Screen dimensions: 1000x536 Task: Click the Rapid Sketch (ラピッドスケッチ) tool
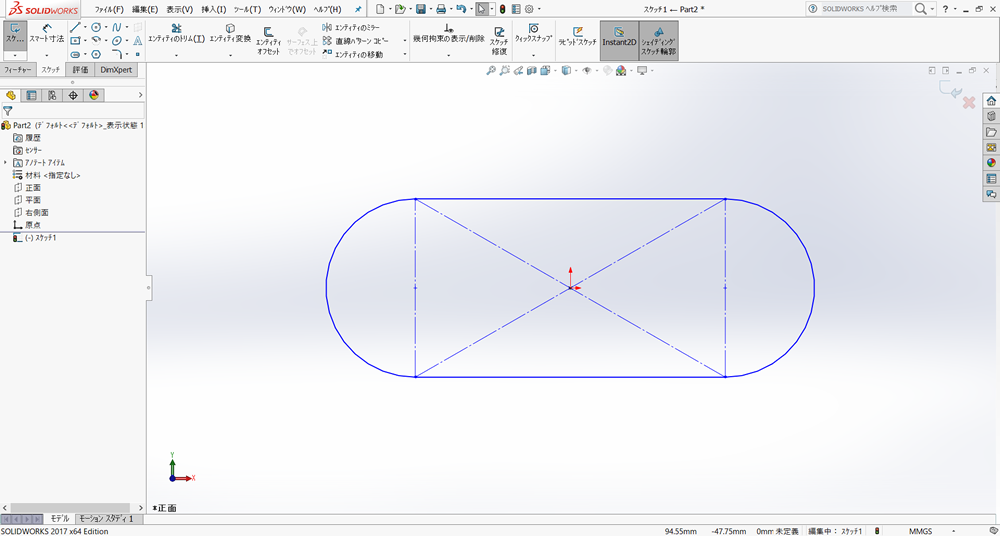[578, 36]
